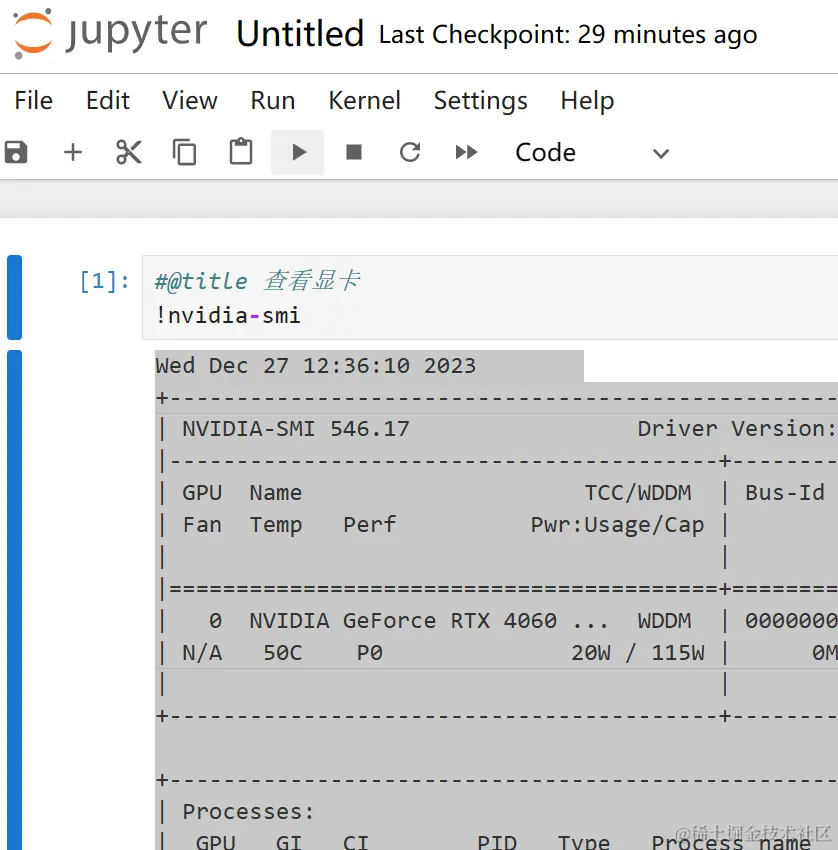Open the File menu
Screen dimensions: 838x850
(34, 101)
